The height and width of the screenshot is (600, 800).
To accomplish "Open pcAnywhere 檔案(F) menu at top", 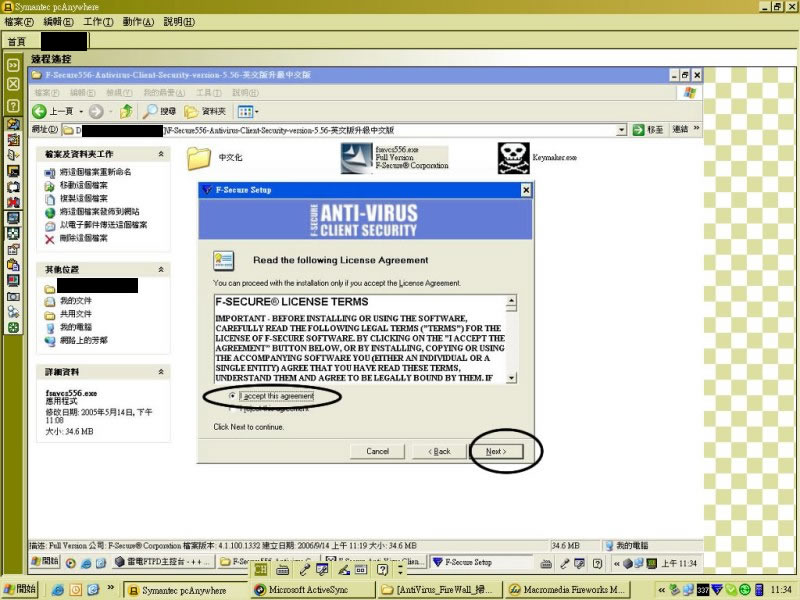I will pos(19,22).
